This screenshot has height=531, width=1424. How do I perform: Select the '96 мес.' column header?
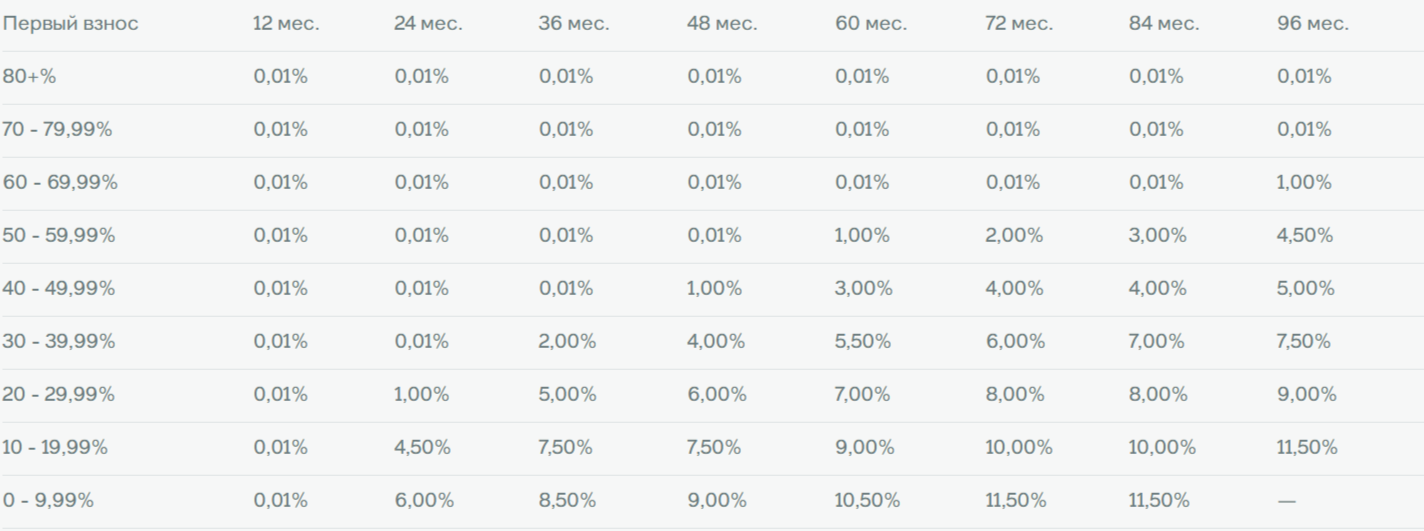pyautogui.click(x=1313, y=24)
